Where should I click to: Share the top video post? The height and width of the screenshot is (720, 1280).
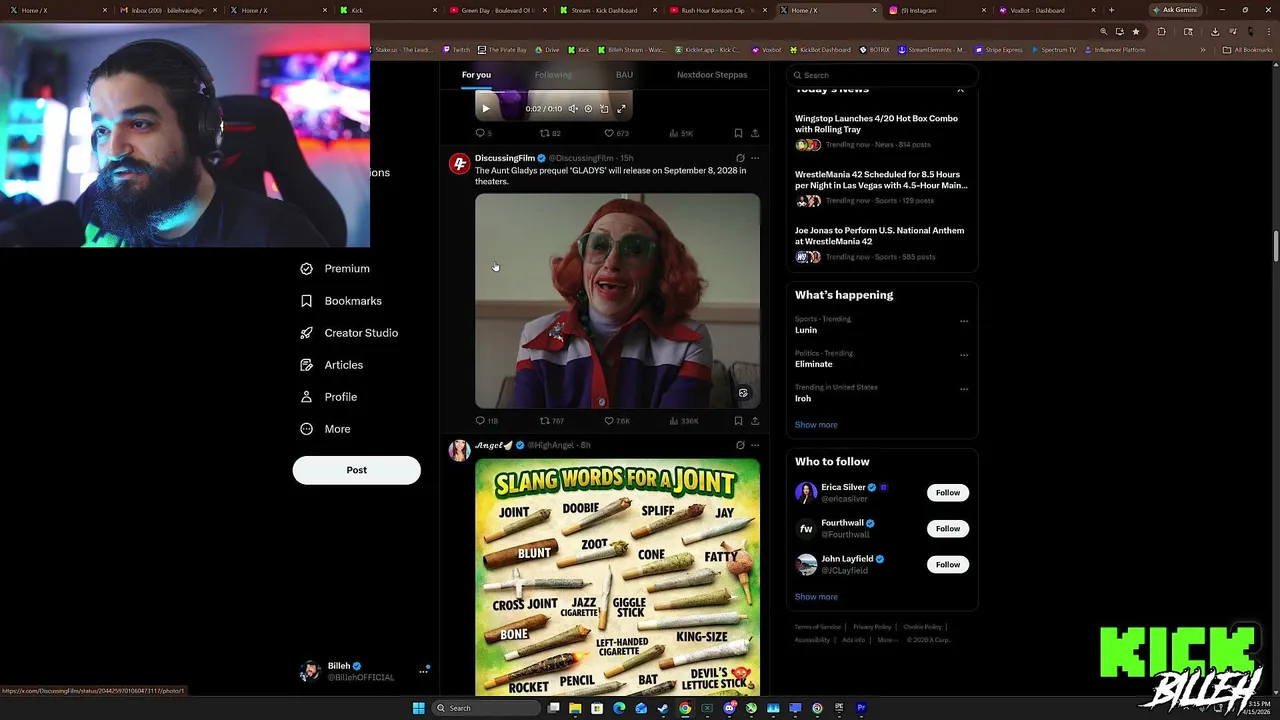(755, 133)
